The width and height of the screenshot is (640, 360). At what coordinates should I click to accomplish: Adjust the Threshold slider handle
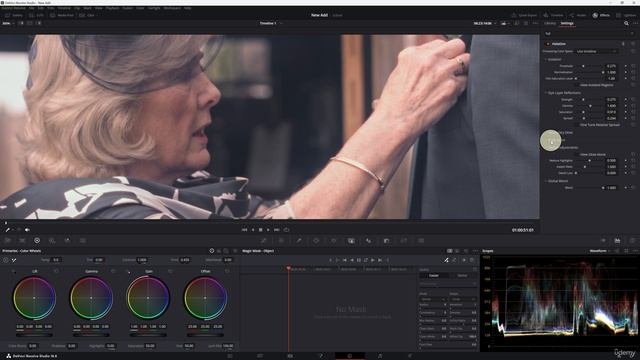pyautogui.click(x=583, y=66)
